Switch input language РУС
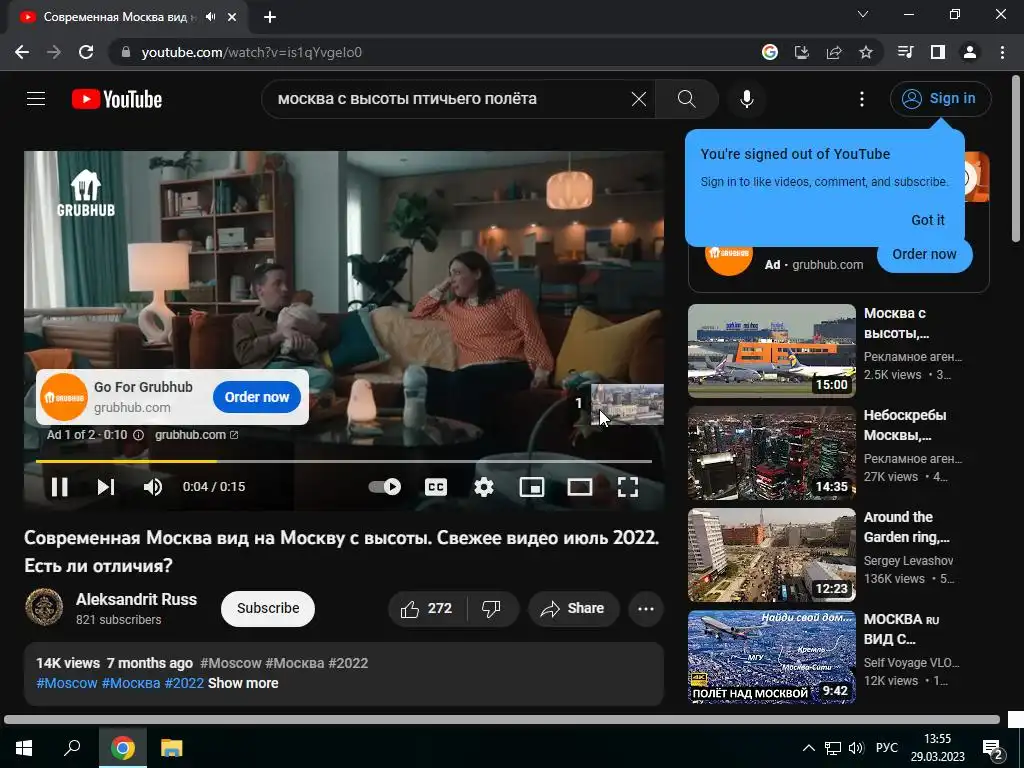Screen dimensions: 1024x768 [887, 748]
